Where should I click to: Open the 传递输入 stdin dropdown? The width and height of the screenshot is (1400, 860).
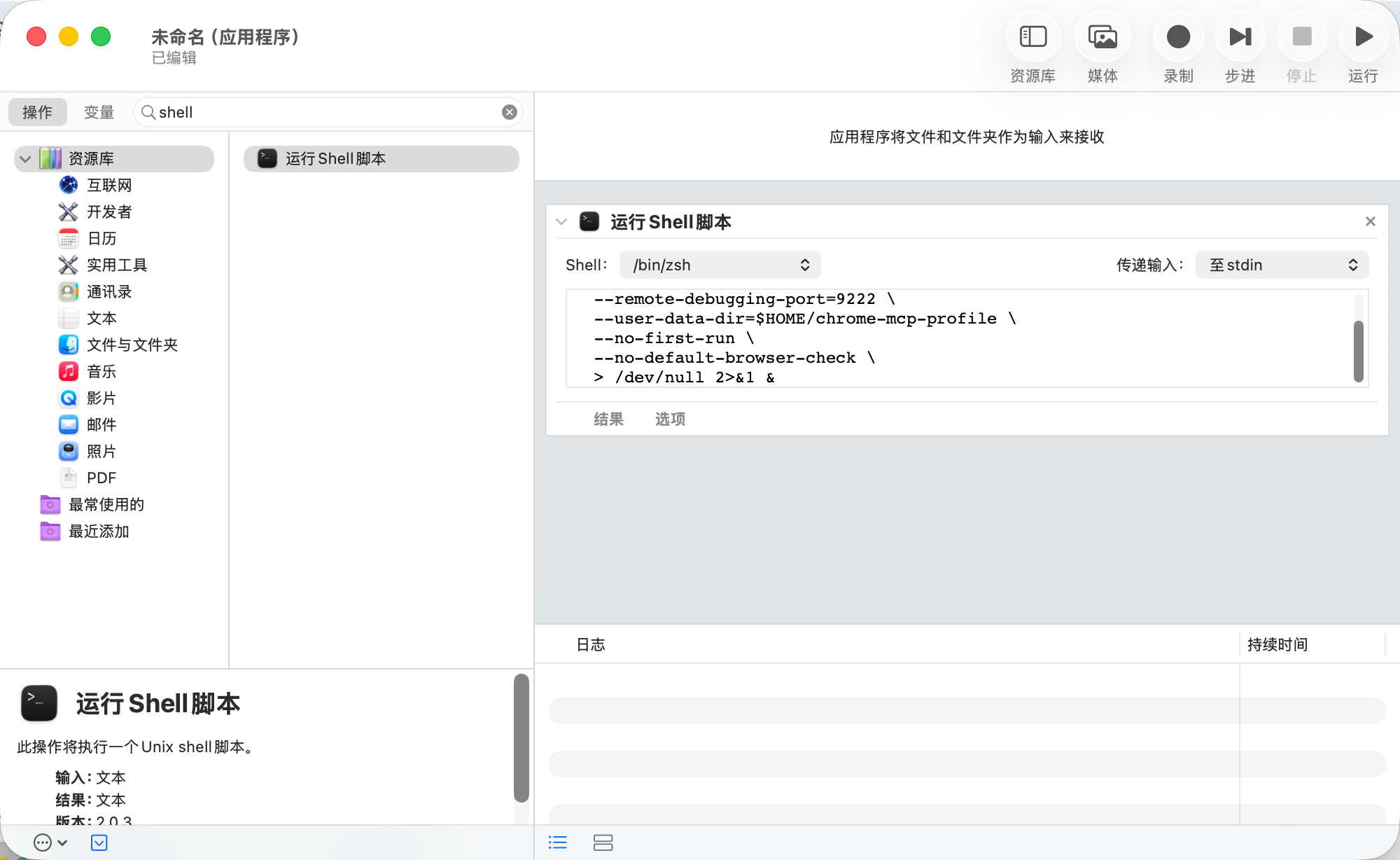1282,265
